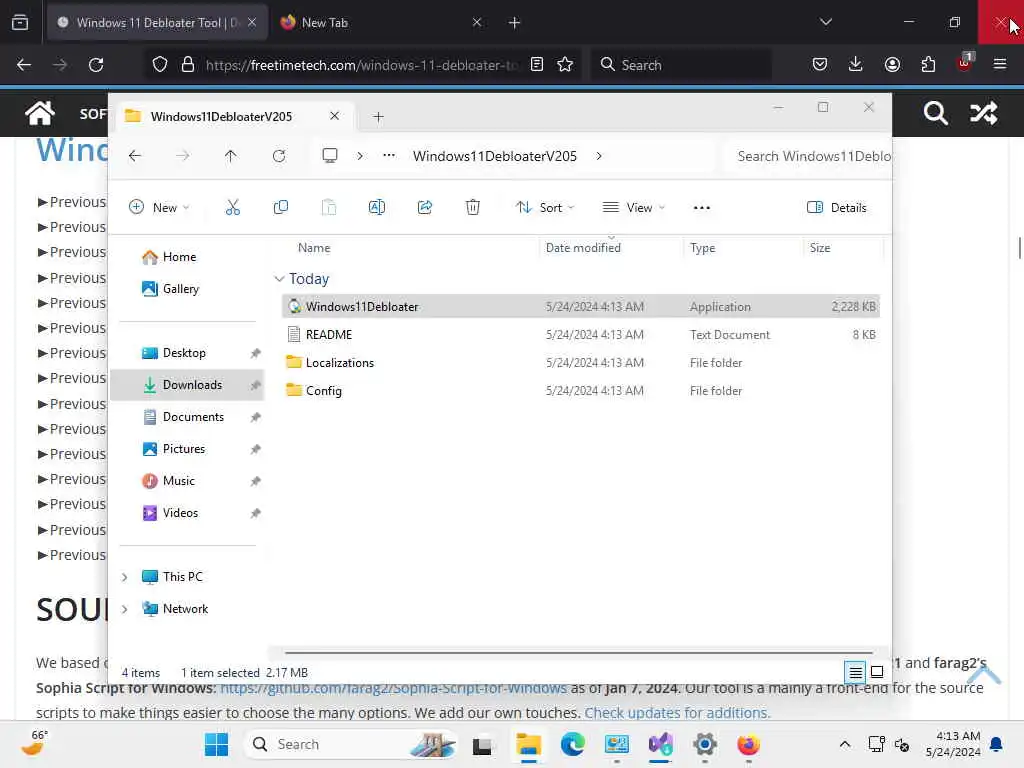Click the Rename icon in Explorer toolbar
The width and height of the screenshot is (1024, 768).
[377, 208]
